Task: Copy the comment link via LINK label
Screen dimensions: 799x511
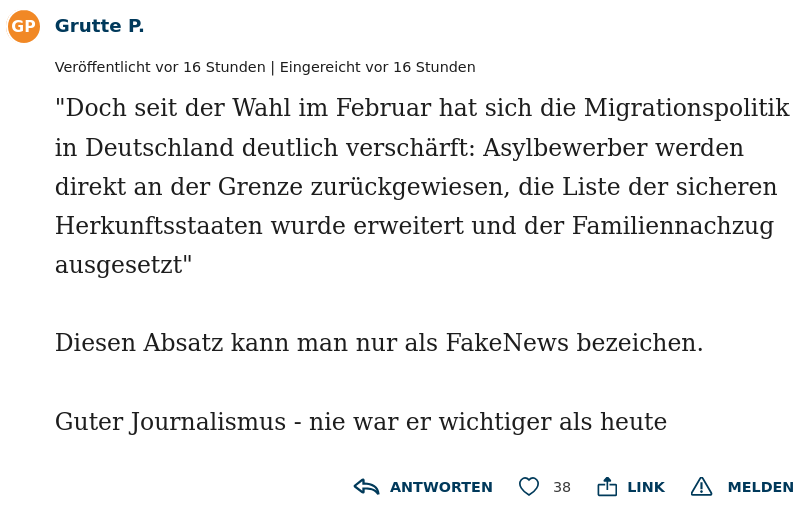Action: coord(646,487)
